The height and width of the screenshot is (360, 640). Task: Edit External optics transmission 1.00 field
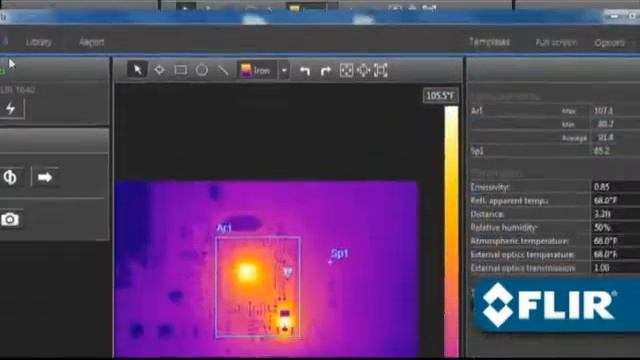pyautogui.click(x=616, y=268)
